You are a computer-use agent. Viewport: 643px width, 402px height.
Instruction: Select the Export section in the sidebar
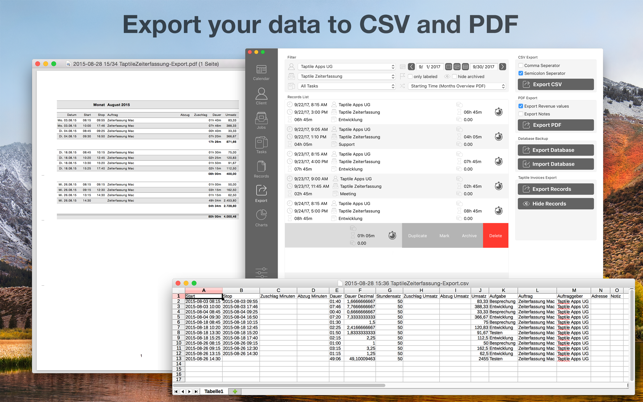(261, 194)
